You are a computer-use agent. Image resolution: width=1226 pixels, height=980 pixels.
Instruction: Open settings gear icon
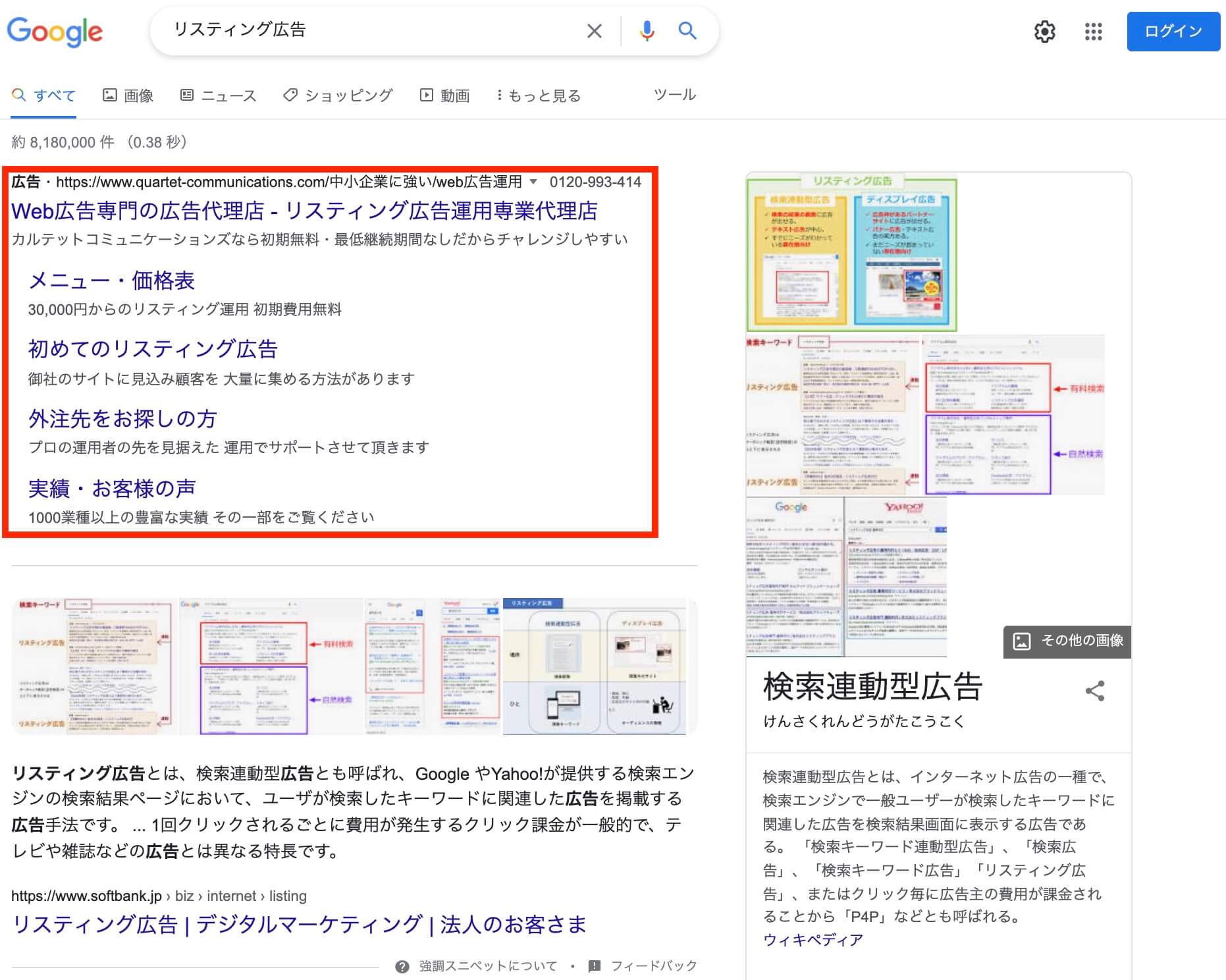coord(1044,31)
